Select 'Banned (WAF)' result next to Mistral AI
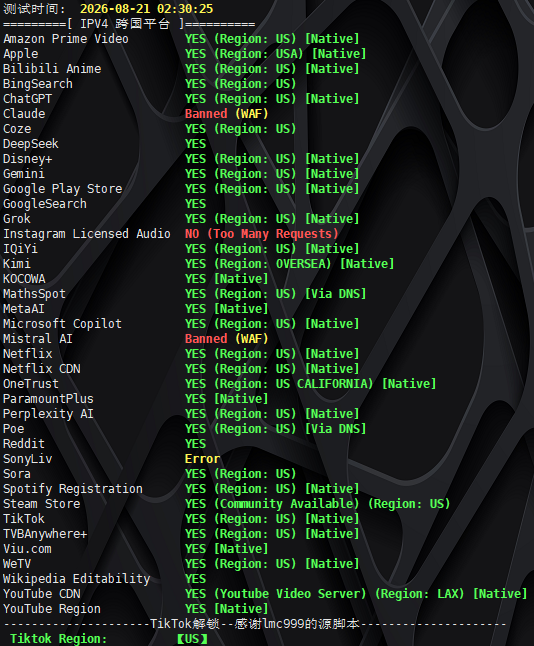 tap(227, 339)
